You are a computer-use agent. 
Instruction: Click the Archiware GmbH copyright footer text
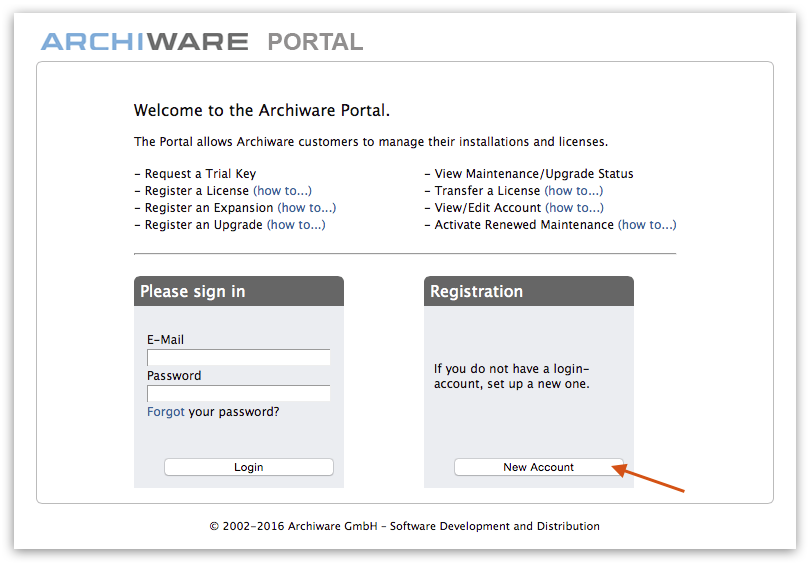click(x=404, y=526)
